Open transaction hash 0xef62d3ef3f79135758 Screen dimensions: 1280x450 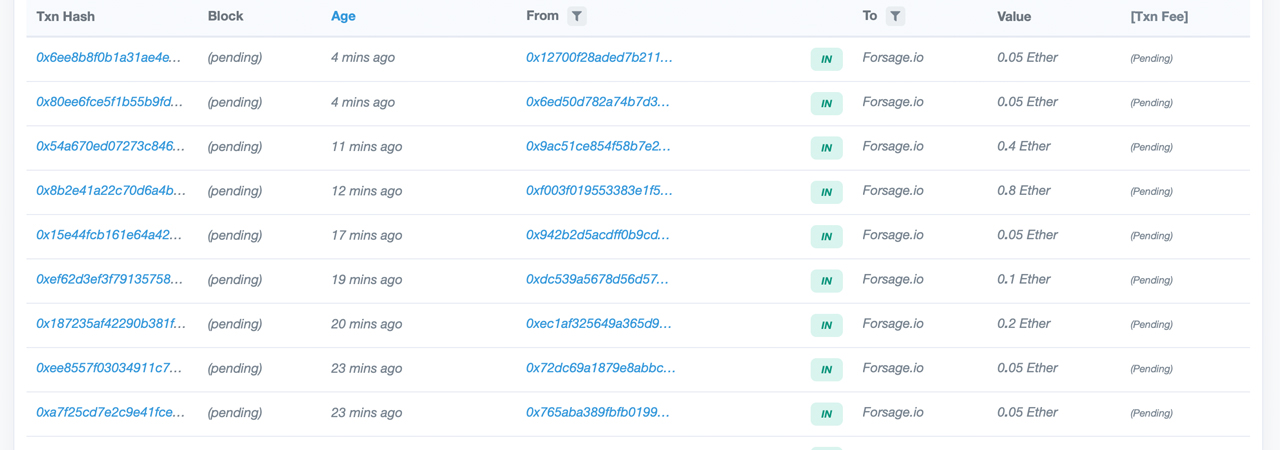[x=109, y=279]
